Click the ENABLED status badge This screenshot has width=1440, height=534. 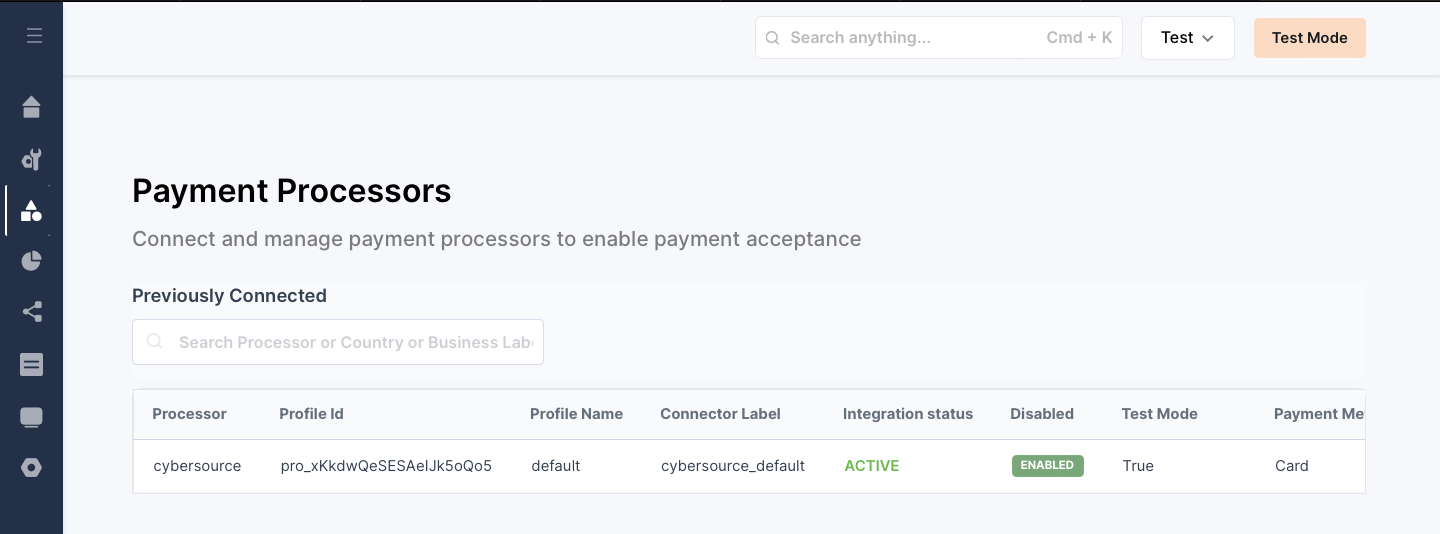(x=1047, y=466)
